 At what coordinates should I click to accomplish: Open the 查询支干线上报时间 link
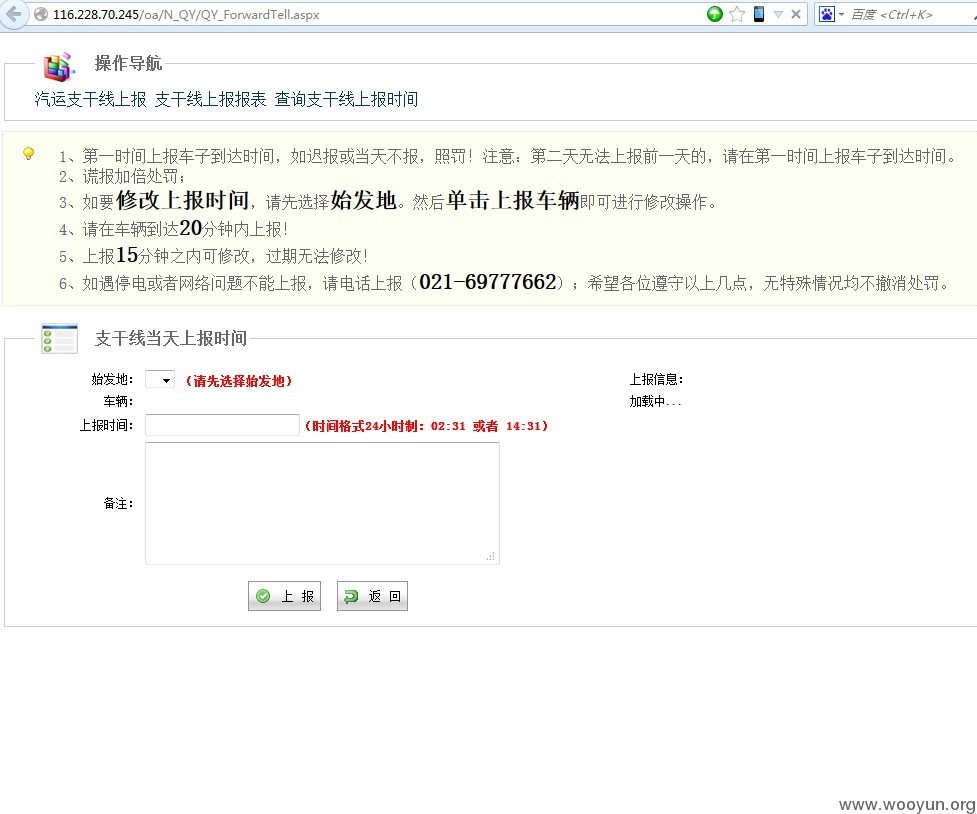click(x=346, y=99)
